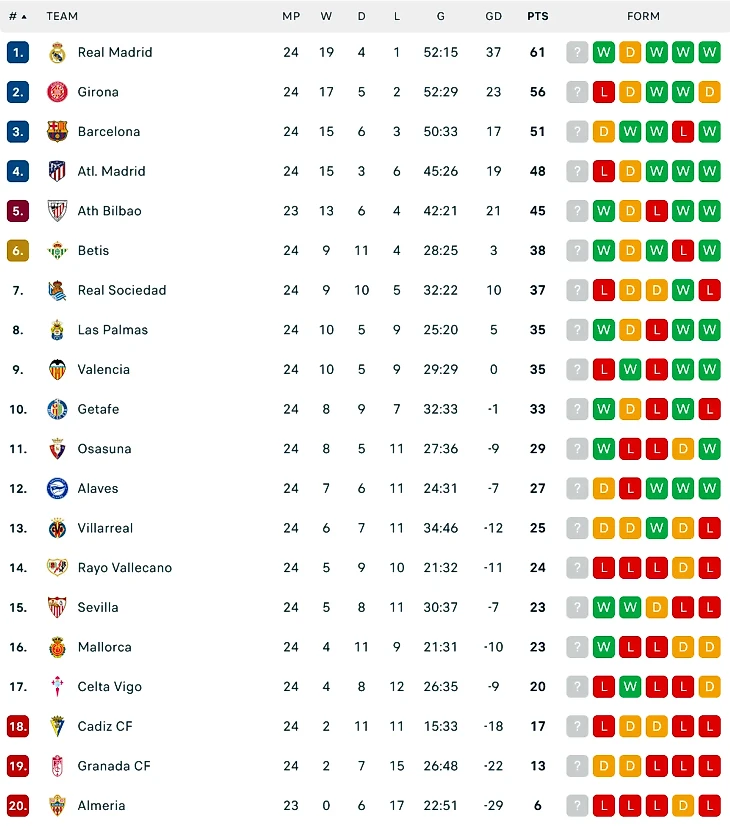Sort by GD column header
Viewport: 730px width, 837px height.
pyautogui.click(x=494, y=17)
